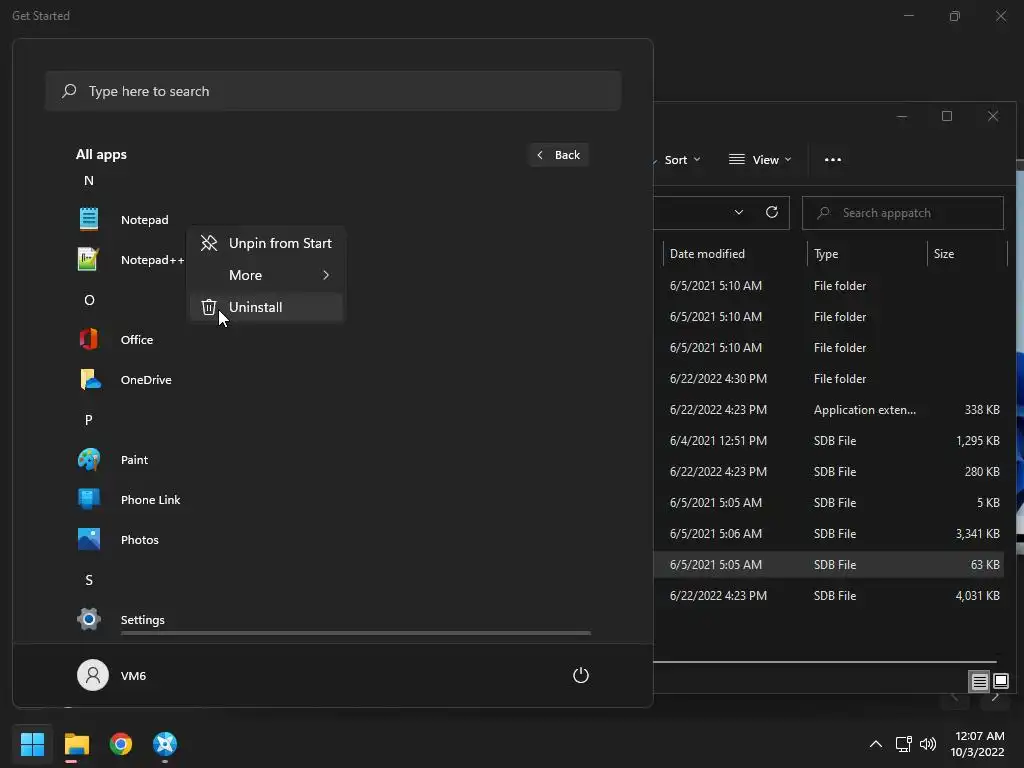Viewport: 1024px width, 768px height.
Task: Open File Explorer from the taskbar
Action: point(76,744)
